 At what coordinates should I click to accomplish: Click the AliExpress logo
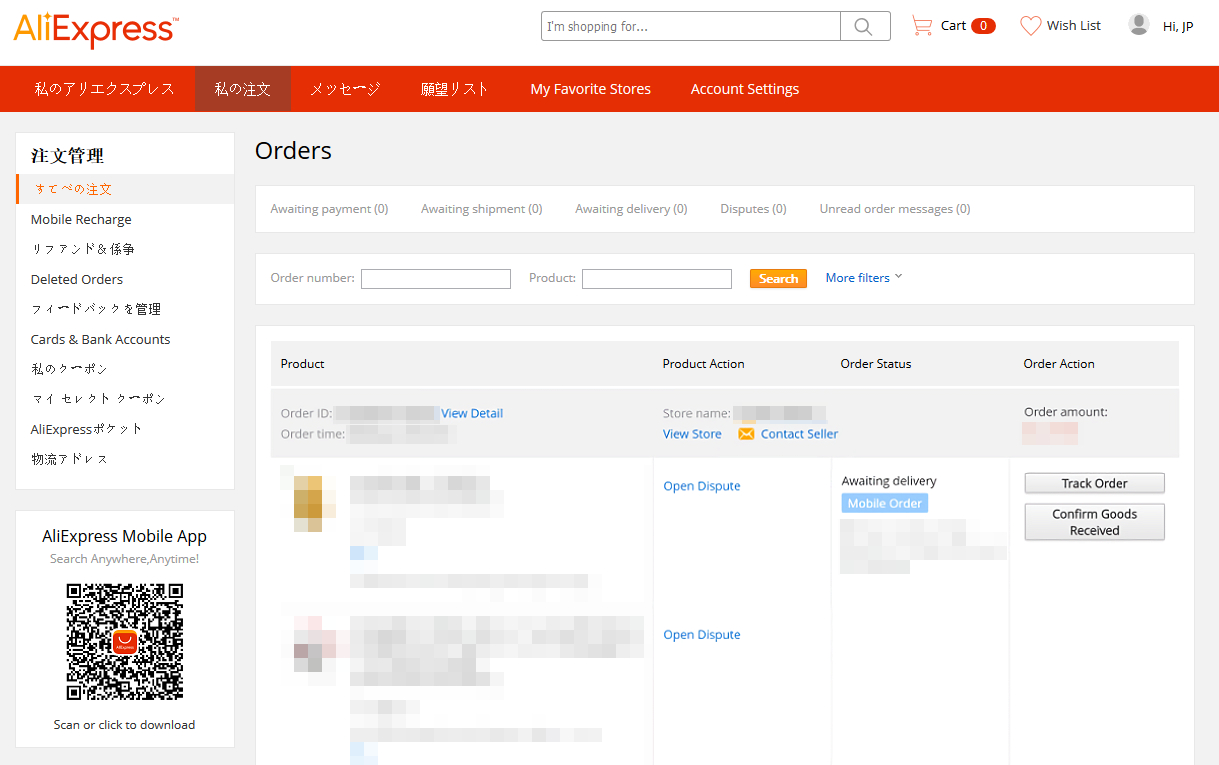(95, 29)
